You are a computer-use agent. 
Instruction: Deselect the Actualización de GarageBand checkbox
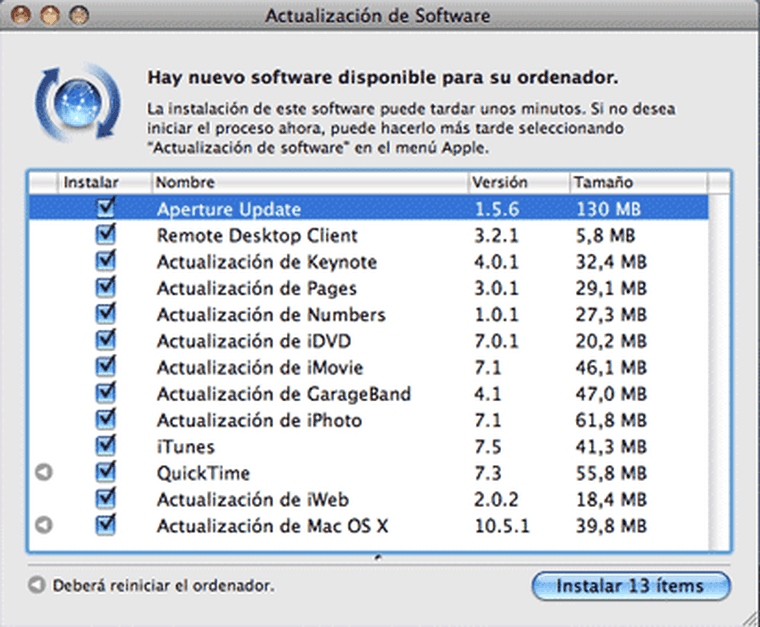tap(105, 393)
